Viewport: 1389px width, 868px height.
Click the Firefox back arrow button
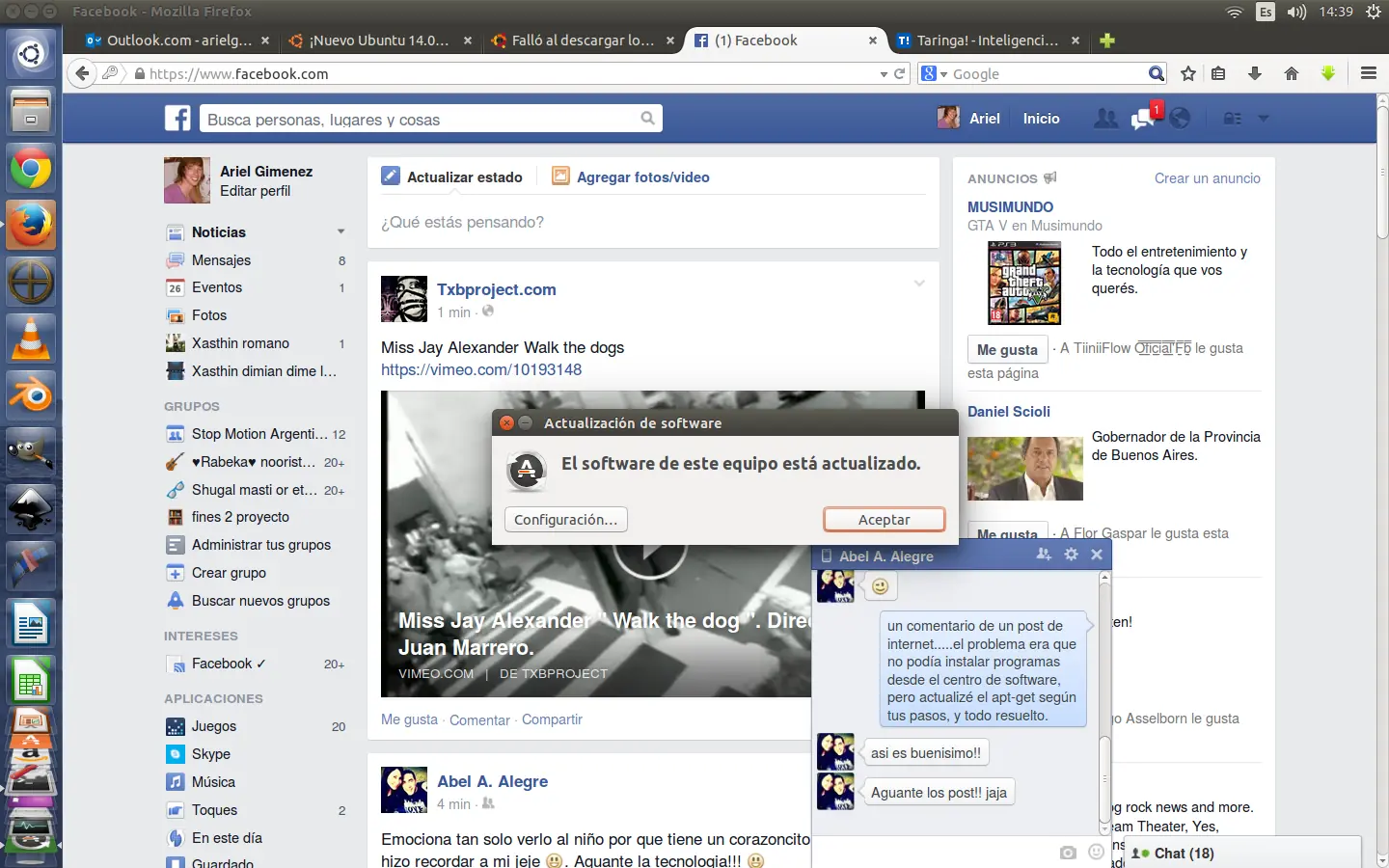(x=83, y=73)
